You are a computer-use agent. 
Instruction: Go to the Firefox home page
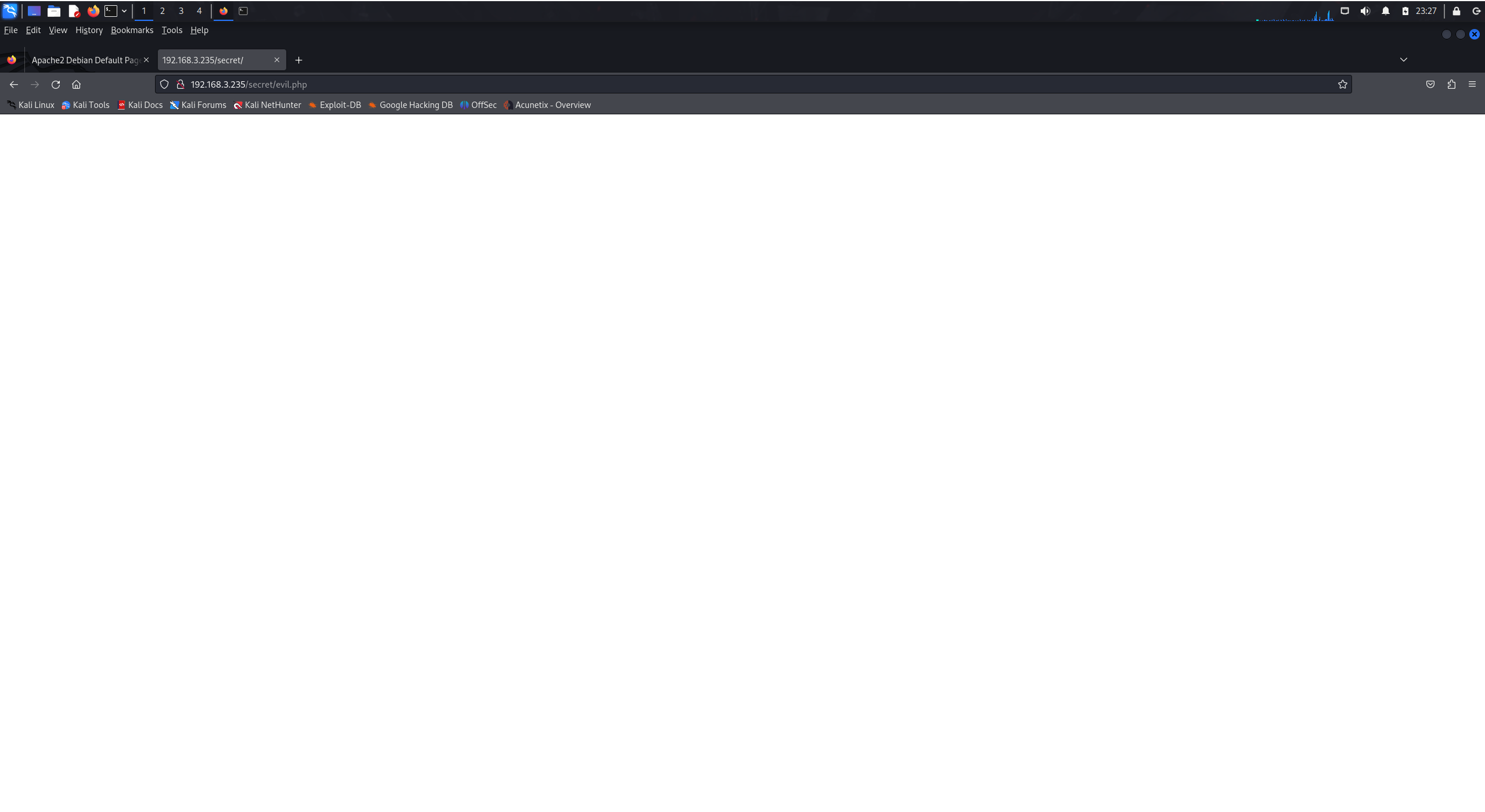tap(76, 84)
